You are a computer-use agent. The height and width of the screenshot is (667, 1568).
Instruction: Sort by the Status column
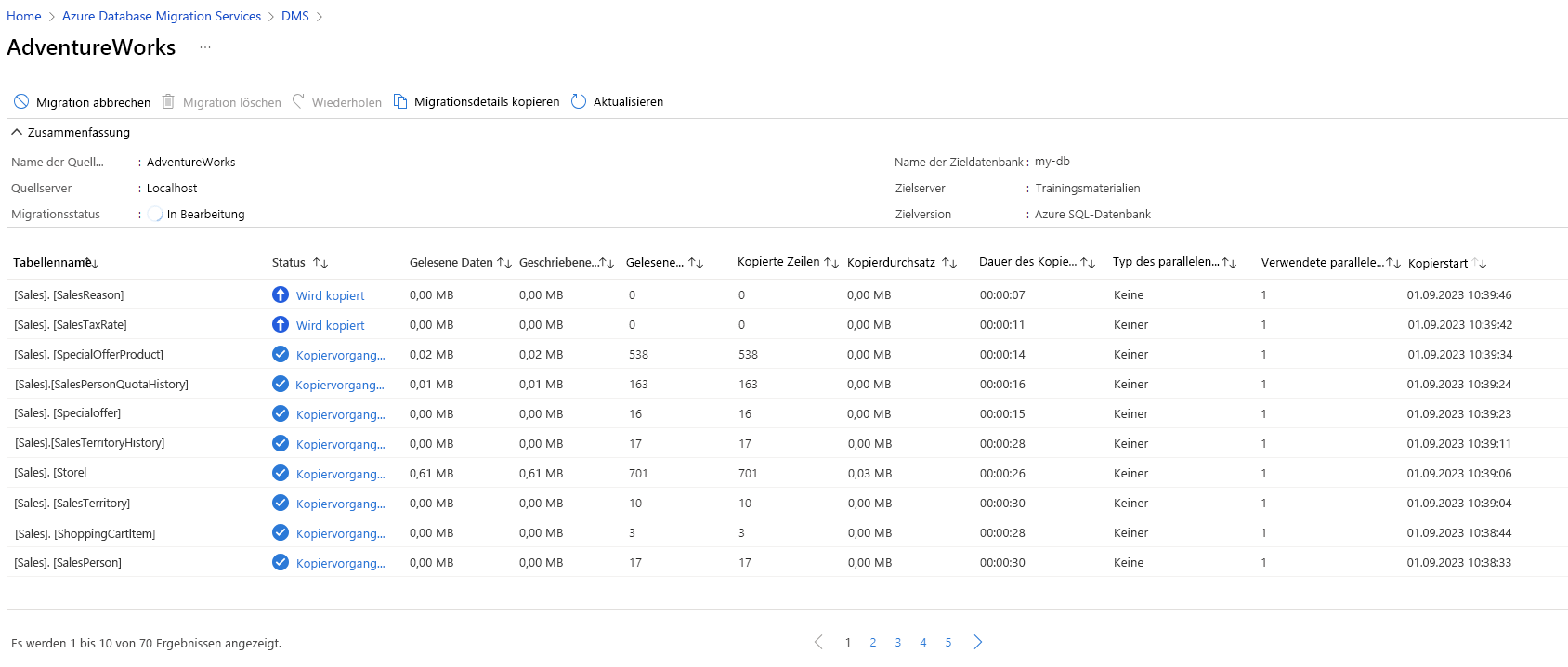pos(320,263)
